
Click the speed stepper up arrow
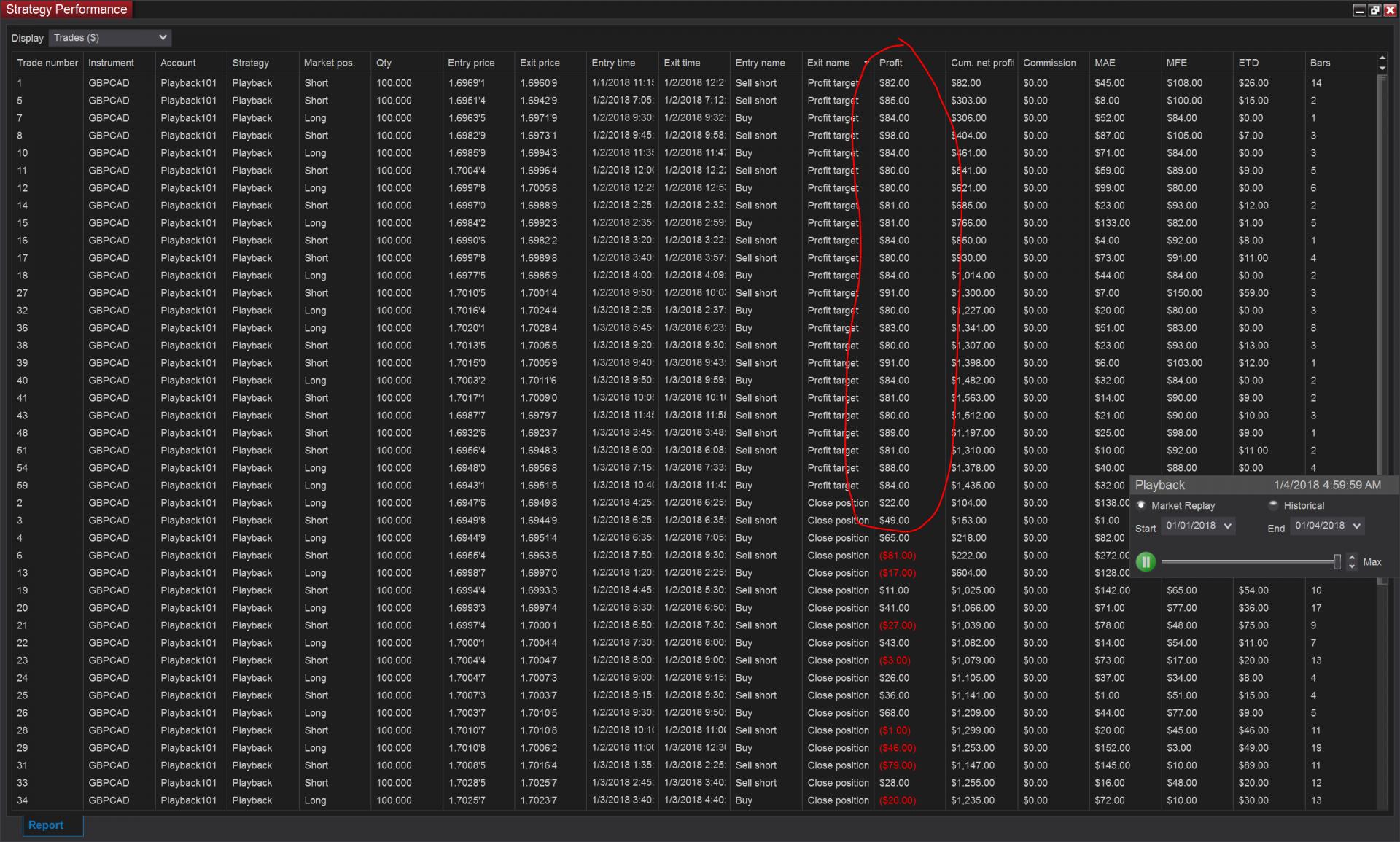tap(1352, 558)
